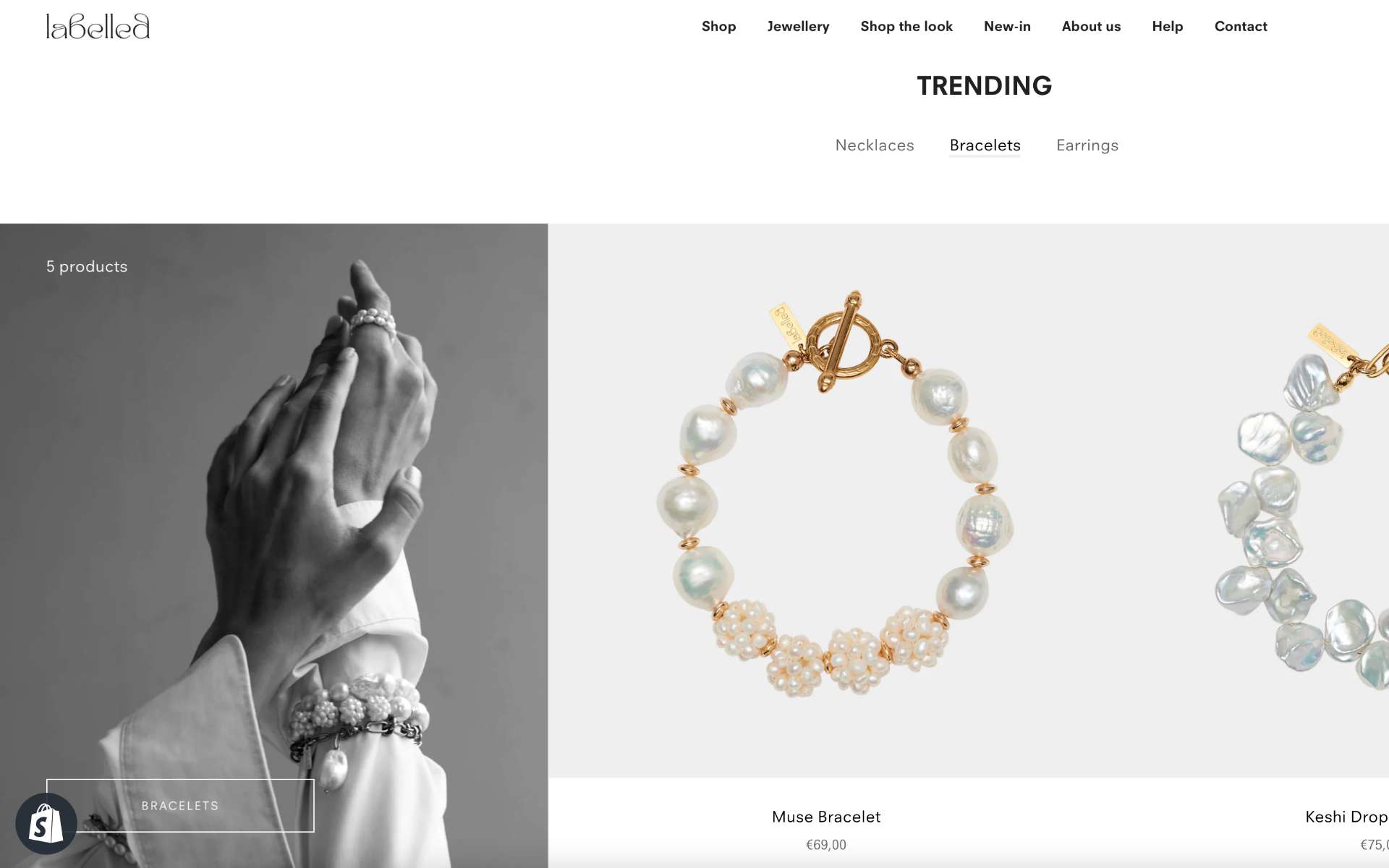
Task: Click the labellea logo
Action: [98, 26]
